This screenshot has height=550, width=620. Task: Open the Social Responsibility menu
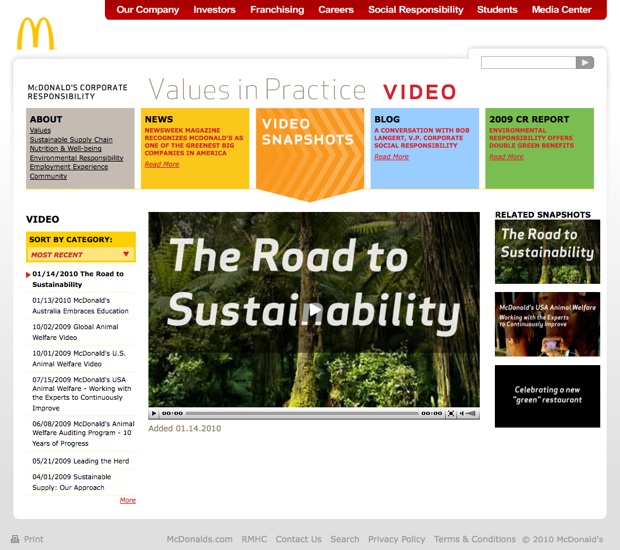[416, 10]
